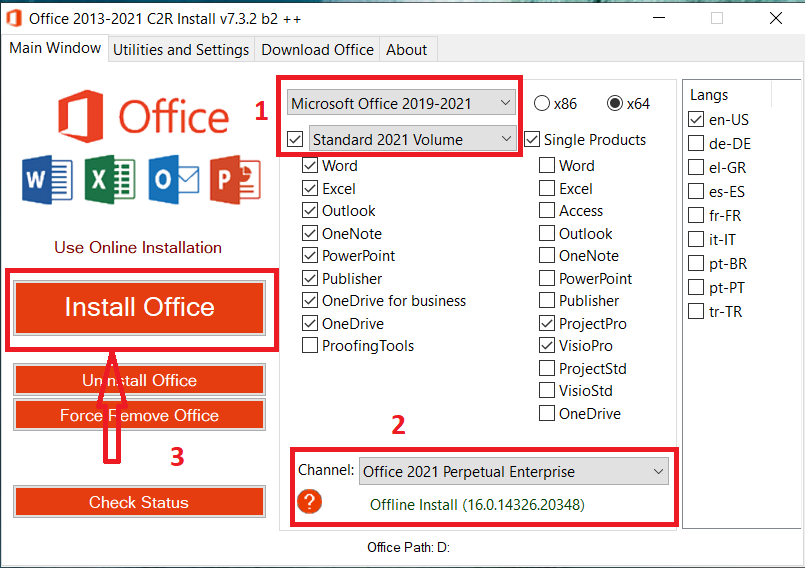Toggle the Single Products checkbox
Screen dimensions: 805x568
(532, 139)
